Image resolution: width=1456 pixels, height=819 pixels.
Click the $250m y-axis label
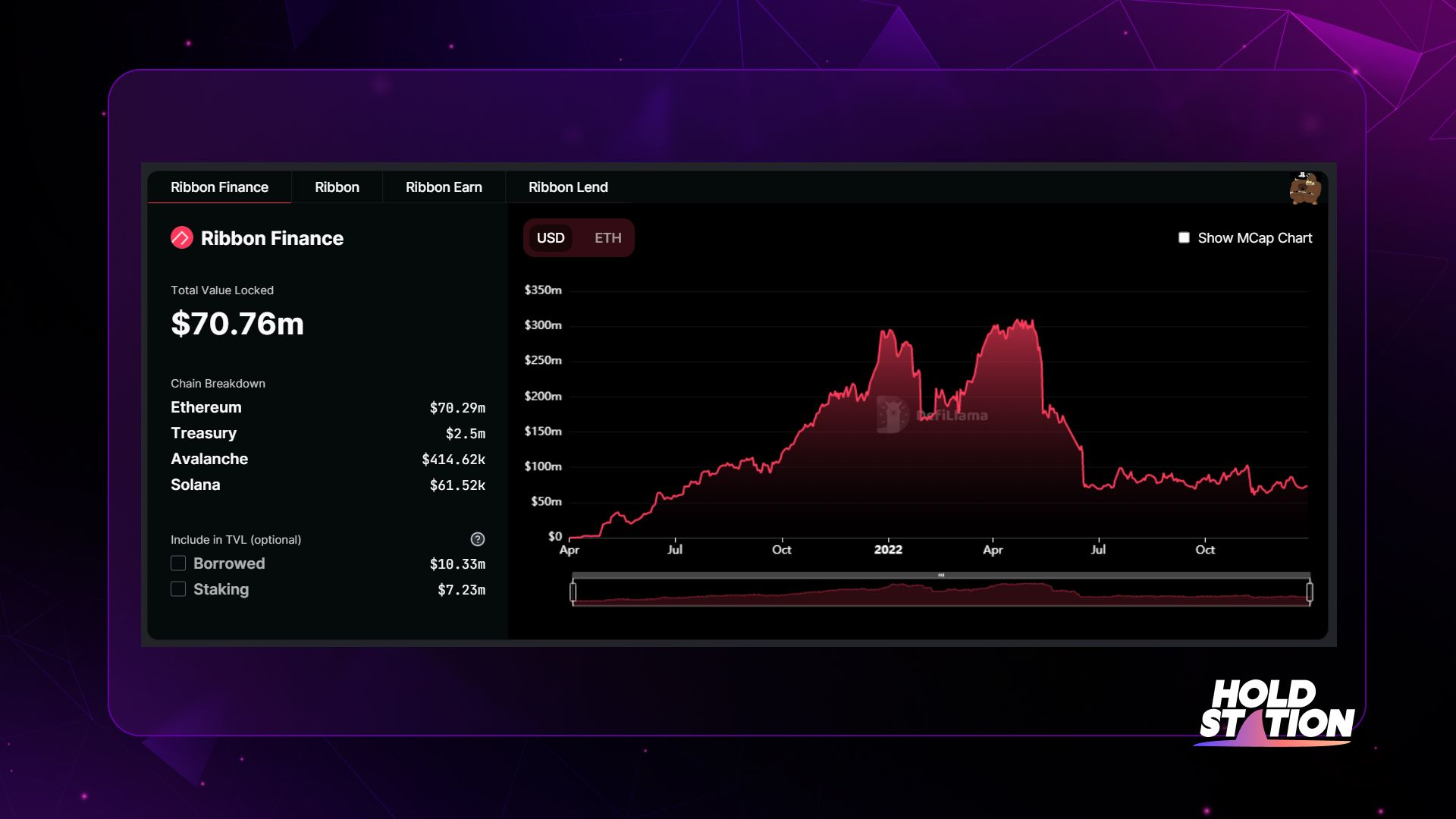click(543, 360)
